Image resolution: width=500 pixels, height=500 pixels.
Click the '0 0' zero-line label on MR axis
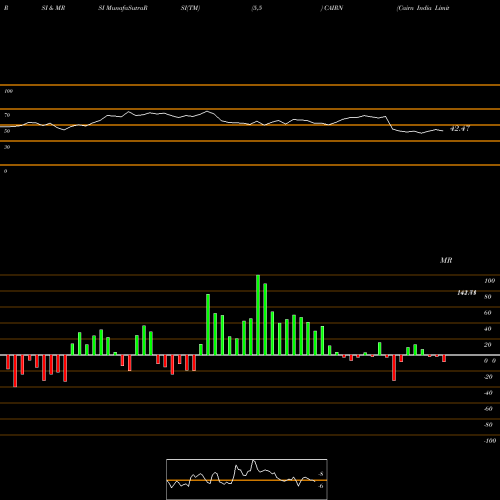[x=490, y=361]
